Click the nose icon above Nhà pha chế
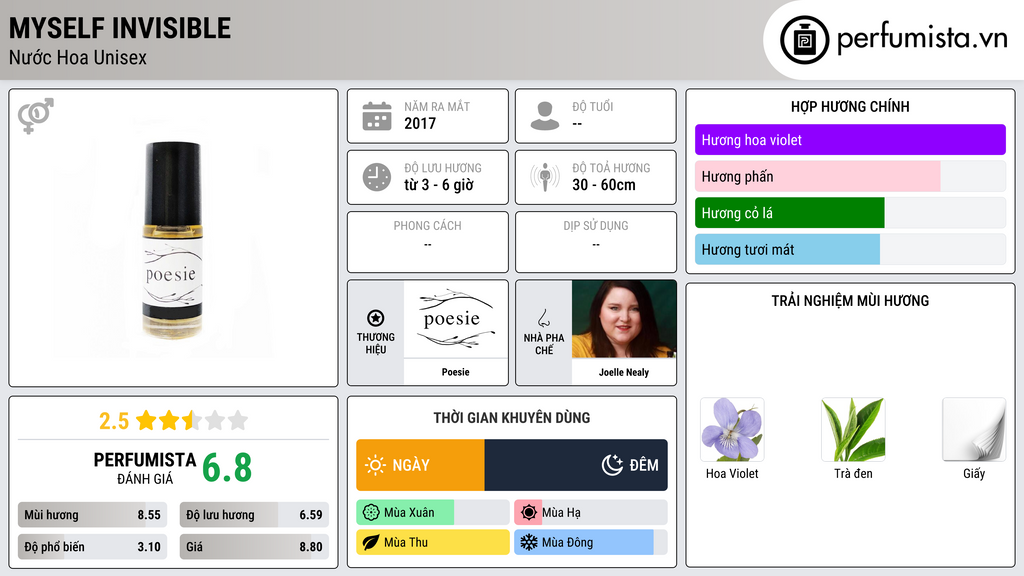This screenshot has width=1024, height=576. click(543, 318)
